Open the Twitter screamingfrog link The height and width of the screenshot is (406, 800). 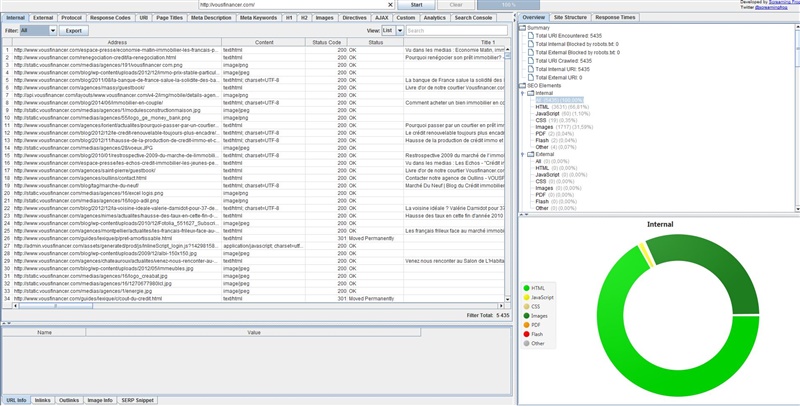pos(771,8)
